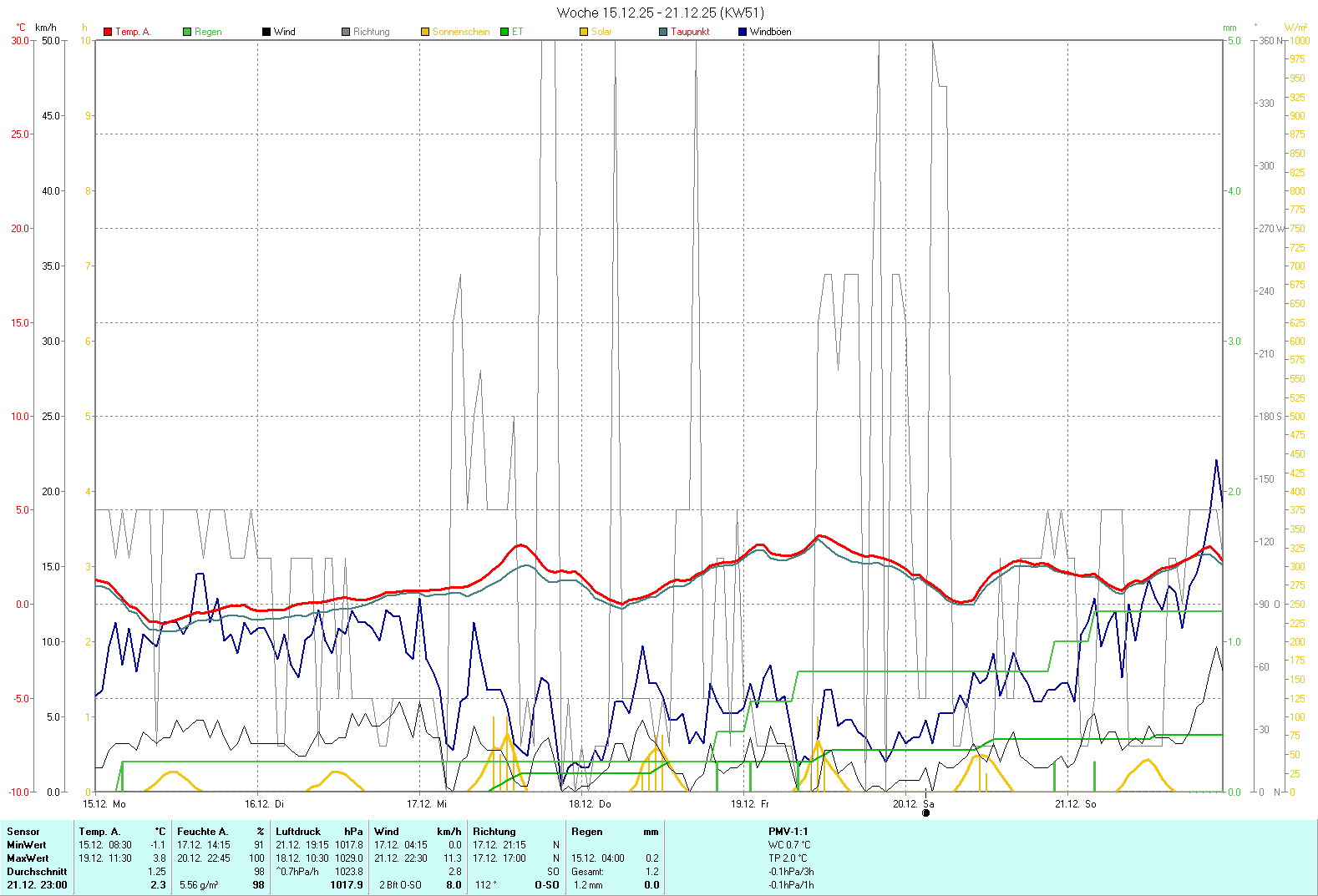
Task: Select the yellow Sonnenschein legend swatch
Action: (425, 32)
